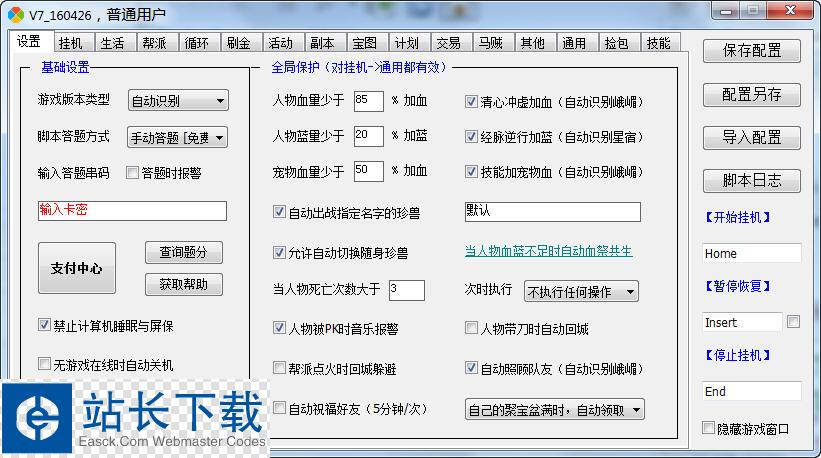Click the 【开始挂机】 label
This screenshot has width=821, height=458.
click(x=738, y=217)
